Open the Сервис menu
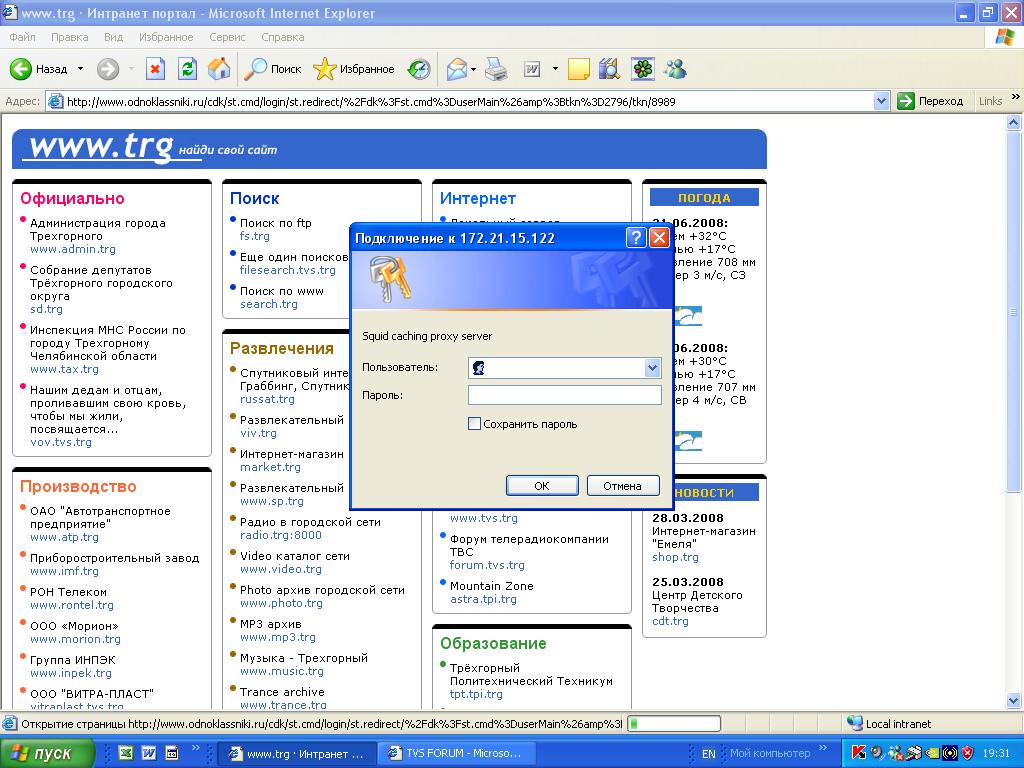The width and height of the screenshot is (1024, 768). coord(227,37)
